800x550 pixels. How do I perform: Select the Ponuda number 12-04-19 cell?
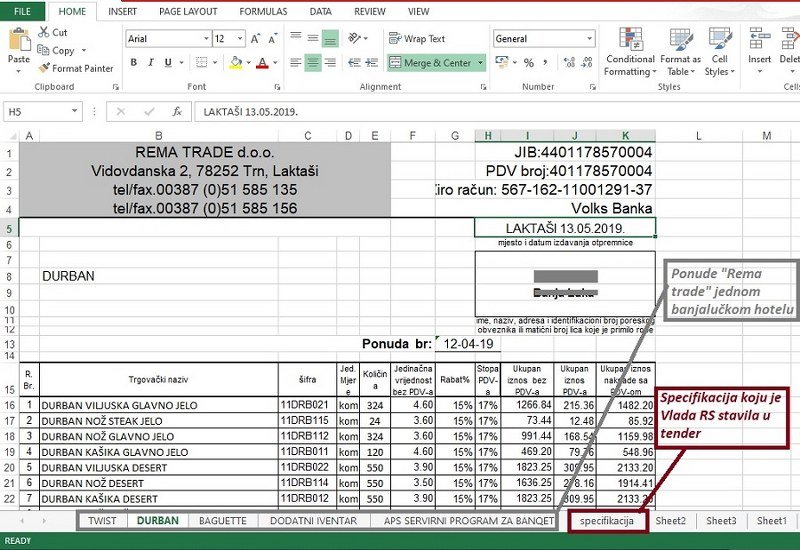coord(468,344)
